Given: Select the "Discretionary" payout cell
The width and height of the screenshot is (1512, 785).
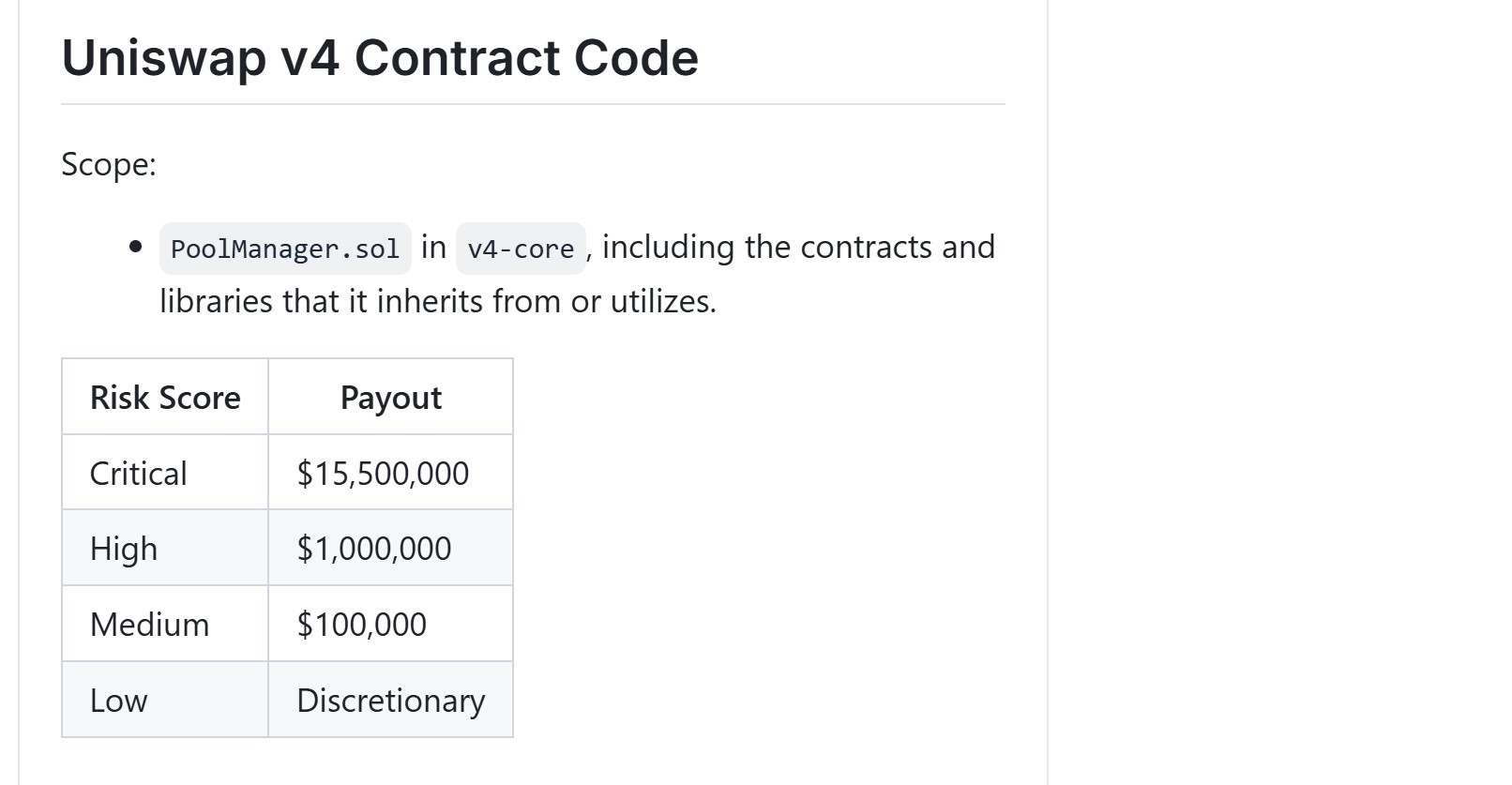Looking at the screenshot, I should coord(391,701).
